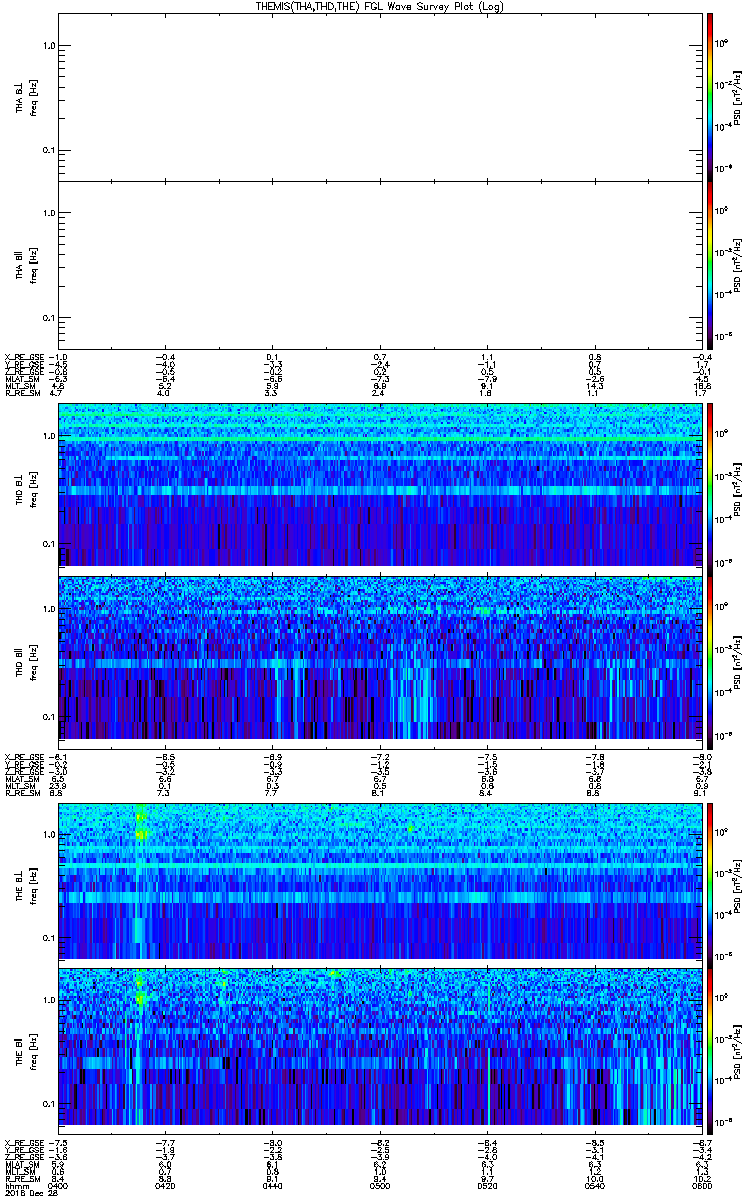Click the 'THE B∥ freq [Hz]' axis label
This screenshot has width=750, height=1200.
pos(26,1051)
